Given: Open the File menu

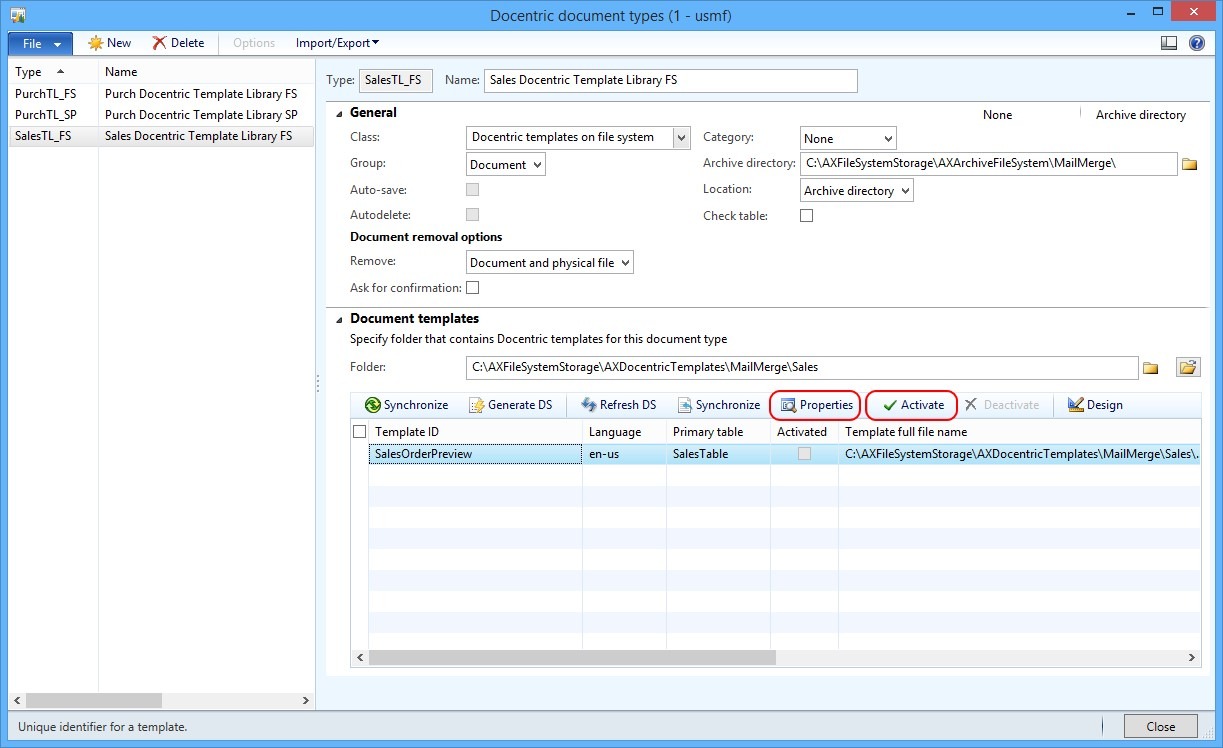Looking at the screenshot, I should [x=40, y=43].
